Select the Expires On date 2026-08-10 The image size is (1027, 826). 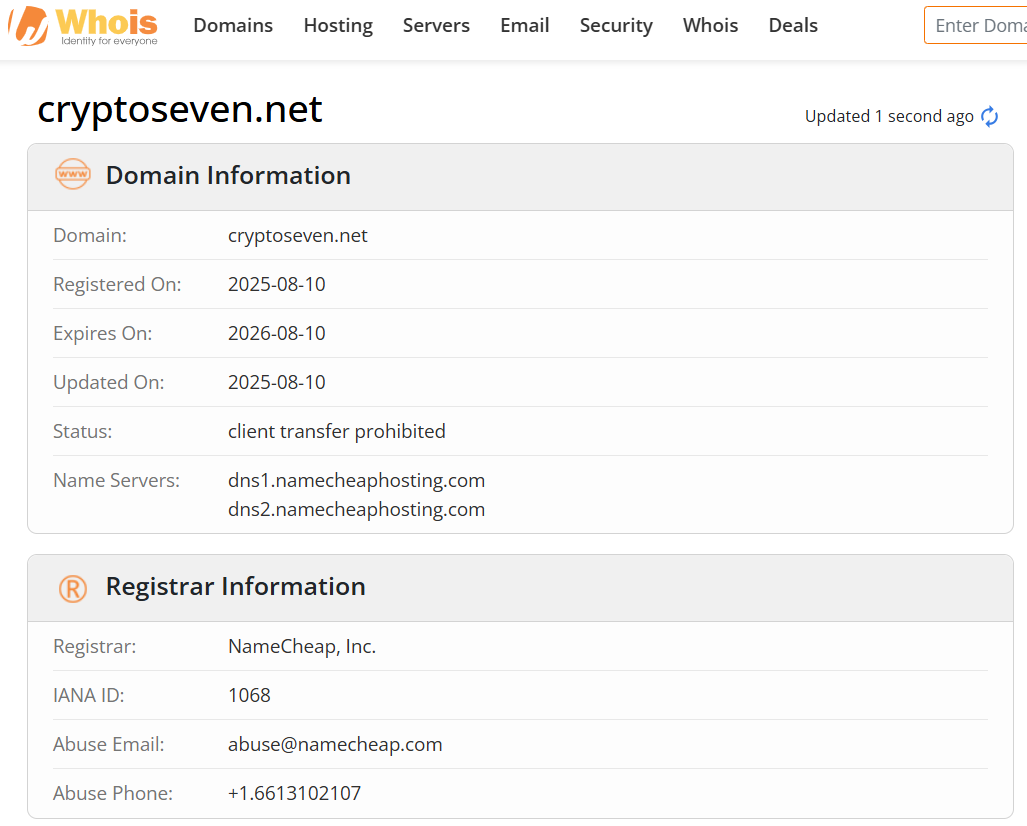pos(276,333)
